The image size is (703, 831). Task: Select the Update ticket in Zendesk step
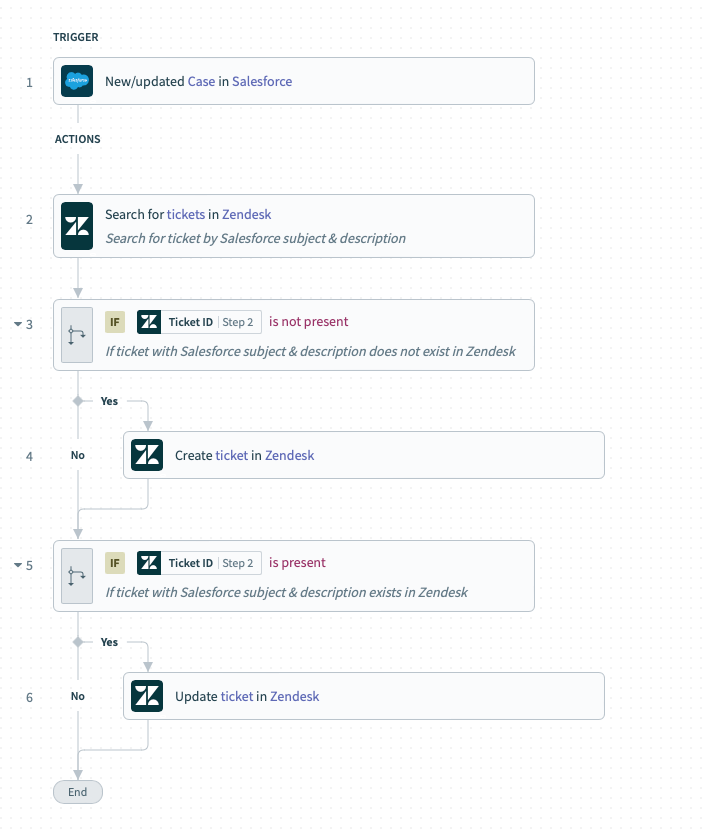tap(364, 696)
